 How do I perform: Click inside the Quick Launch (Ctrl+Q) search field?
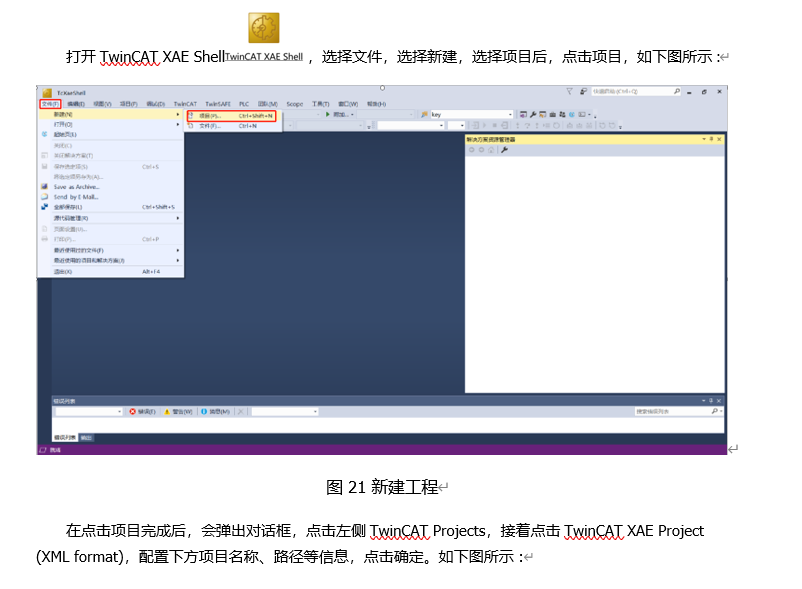632,92
